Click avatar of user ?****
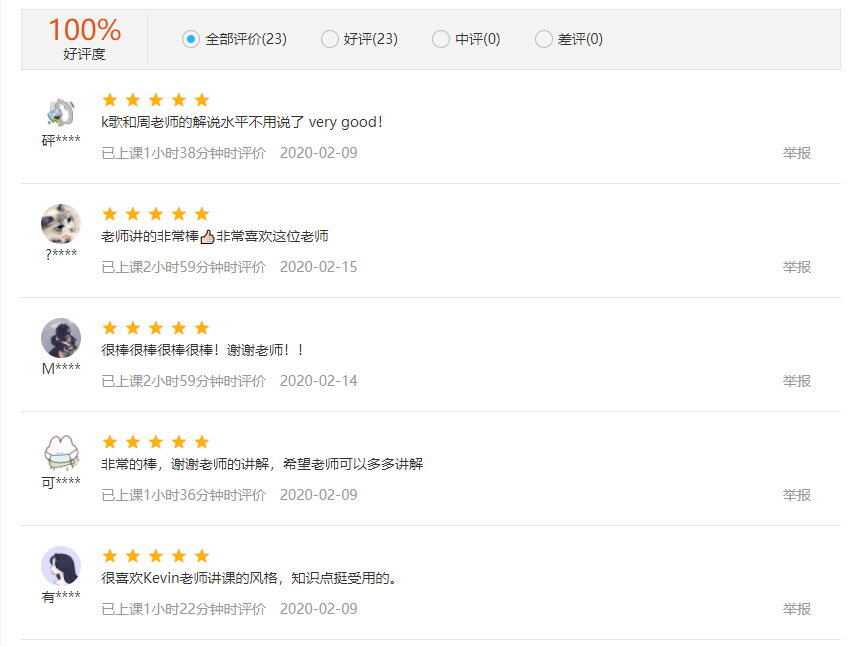This screenshot has width=861, height=646. click(61, 224)
